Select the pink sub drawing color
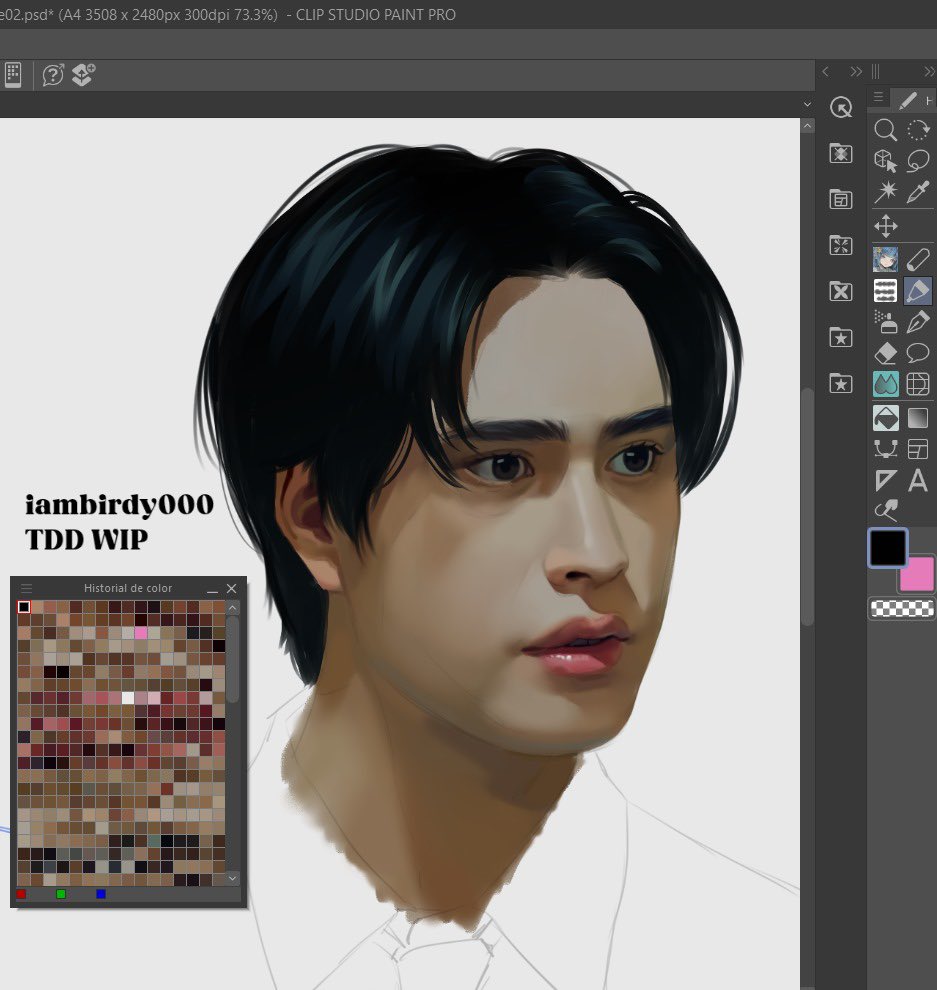Image resolution: width=937 pixels, height=990 pixels. tap(919, 576)
